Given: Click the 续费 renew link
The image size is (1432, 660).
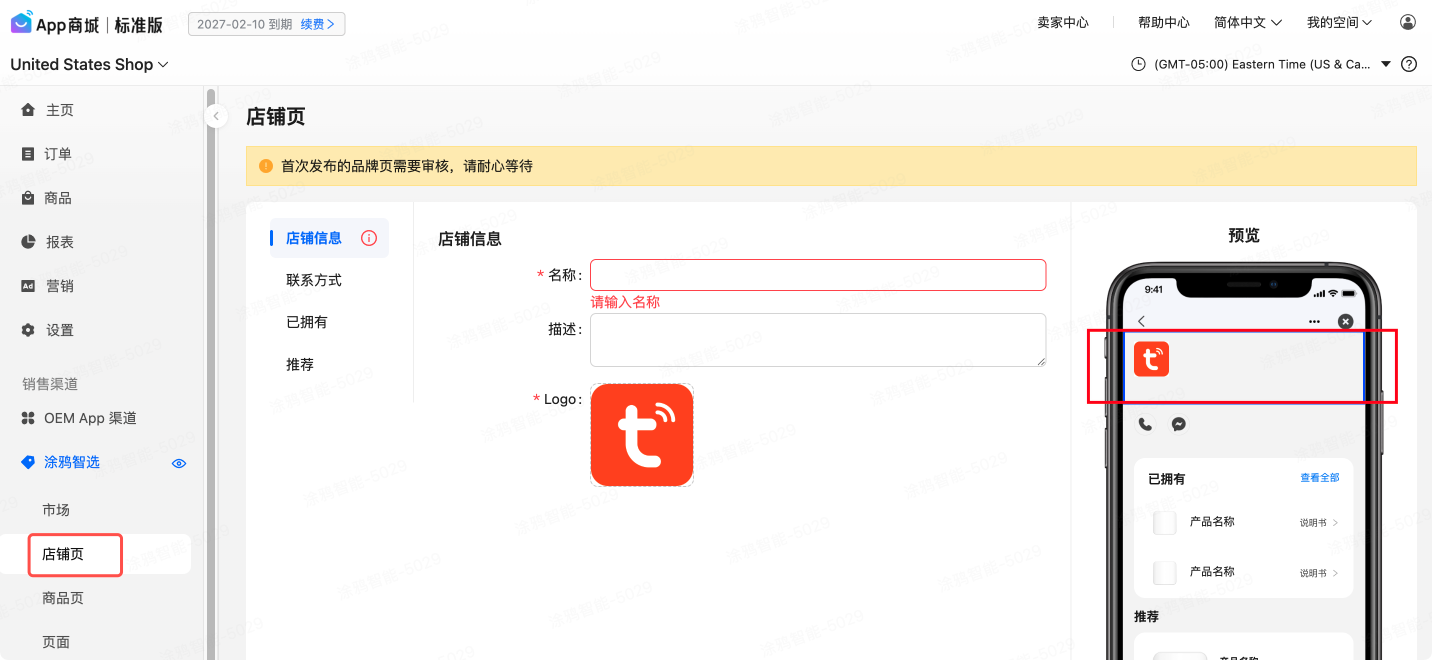Looking at the screenshot, I should 317,23.
